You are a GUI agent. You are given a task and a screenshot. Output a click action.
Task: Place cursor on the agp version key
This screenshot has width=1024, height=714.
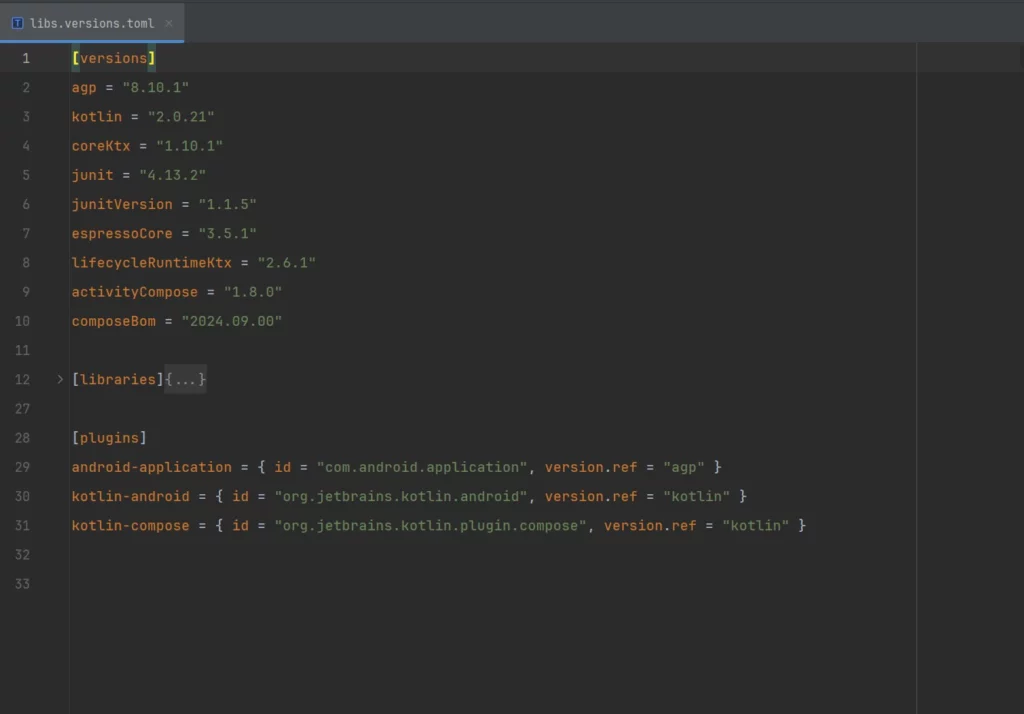coord(84,88)
